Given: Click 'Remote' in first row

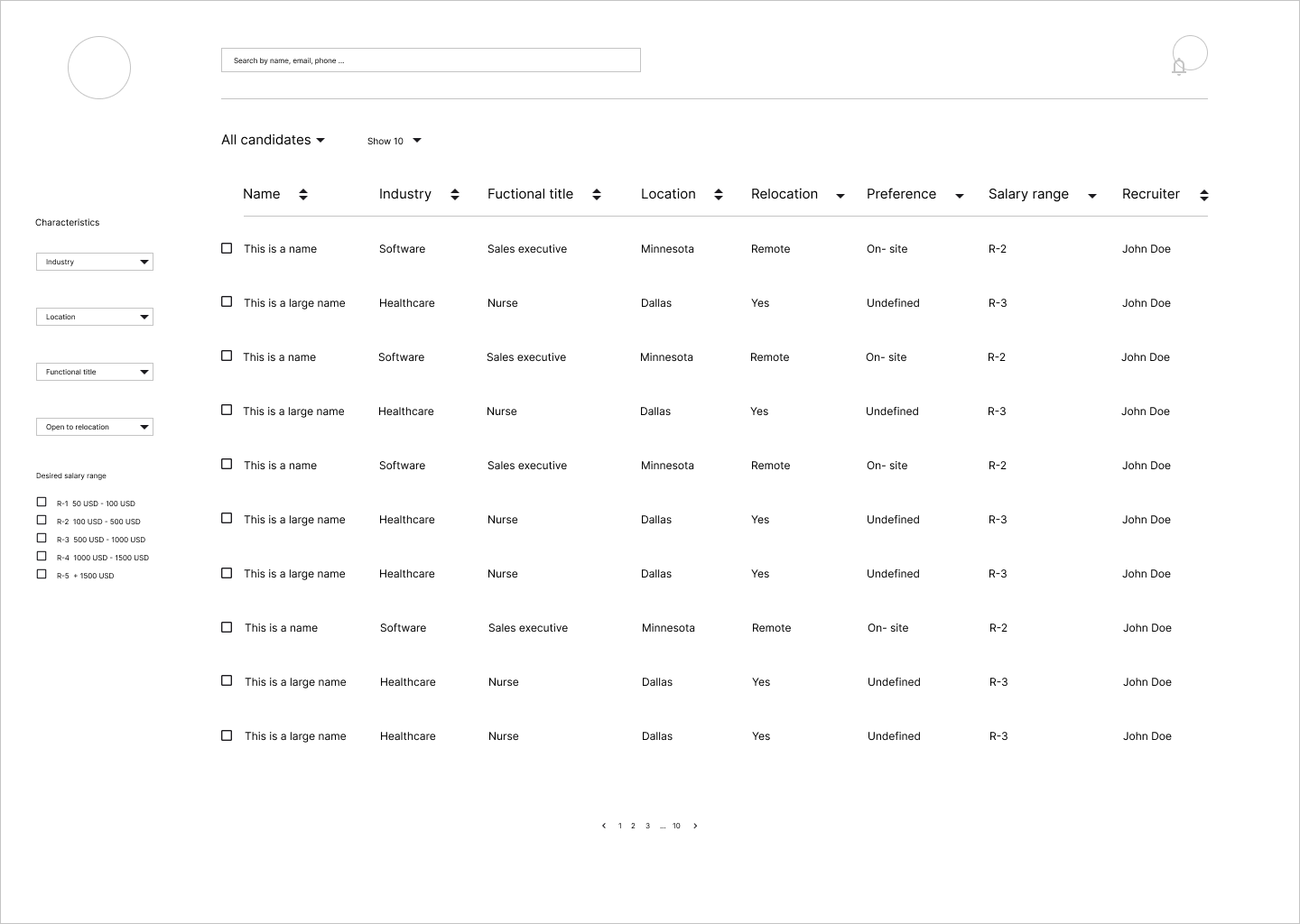Looking at the screenshot, I should 771,249.
